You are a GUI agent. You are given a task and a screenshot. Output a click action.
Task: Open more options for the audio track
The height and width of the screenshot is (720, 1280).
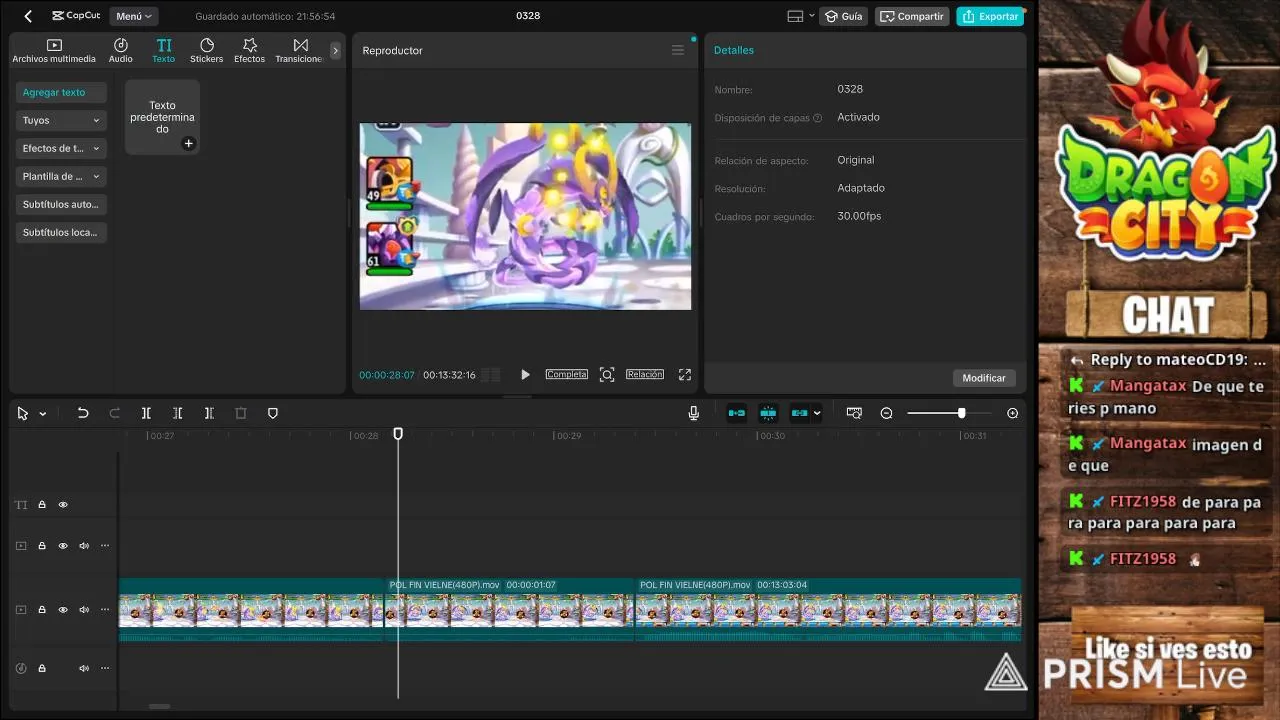coord(105,668)
